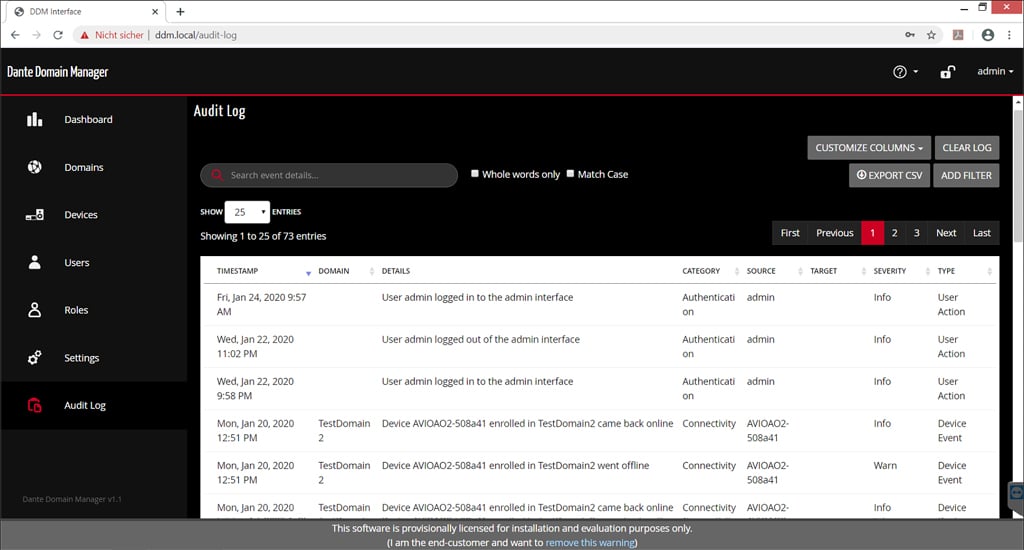Sort by the Target column header
The width and height of the screenshot is (1024, 550).
[x=824, y=271]
